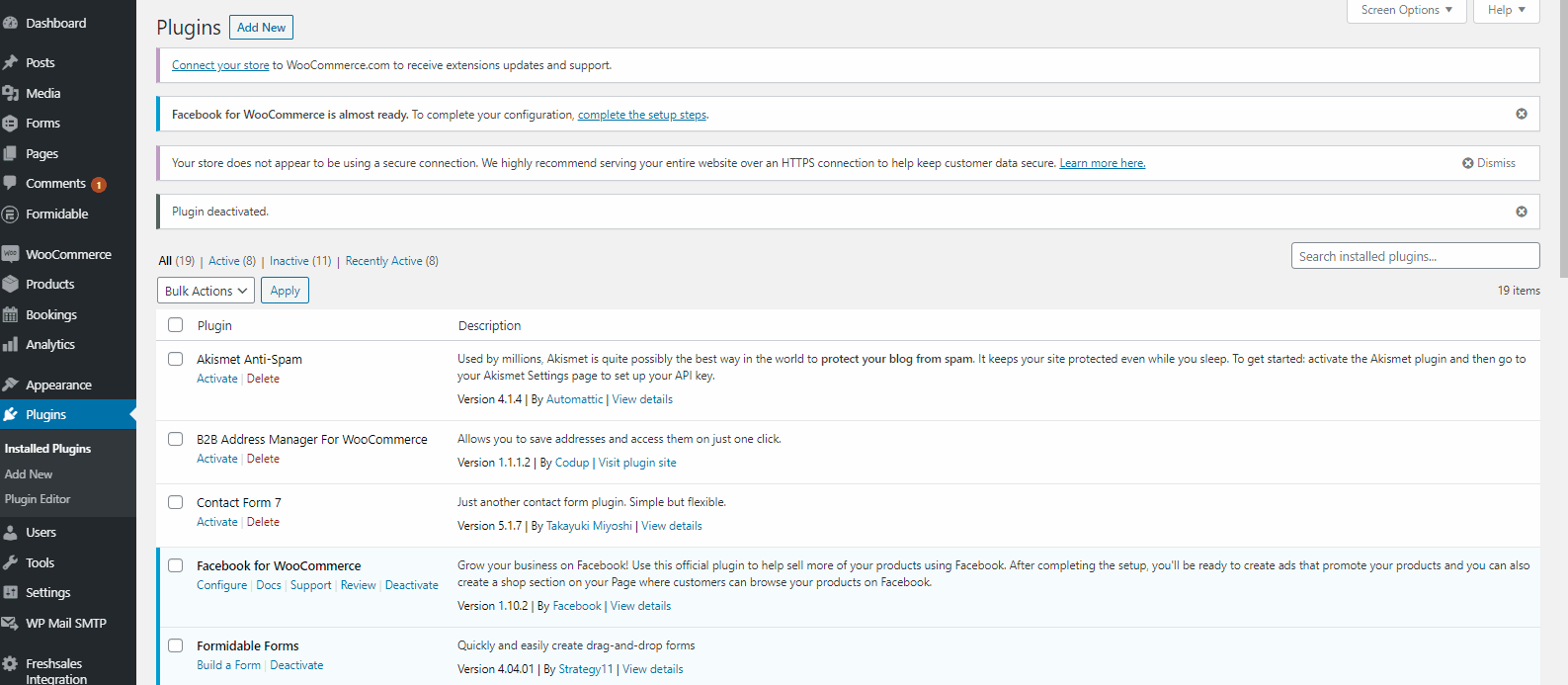The width and height of the screenshot is (1568, 685).
Task: Open Installed Plugins submenu item
Action: click(47, 449)
